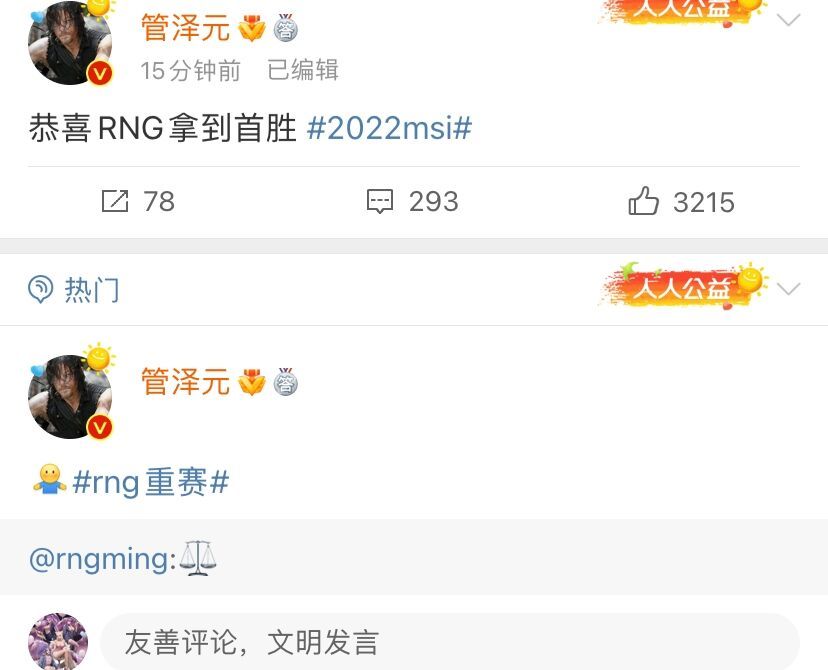Tap the silver medal badge in second post
Screen dimensions: 828x670
tap(286, 382)
